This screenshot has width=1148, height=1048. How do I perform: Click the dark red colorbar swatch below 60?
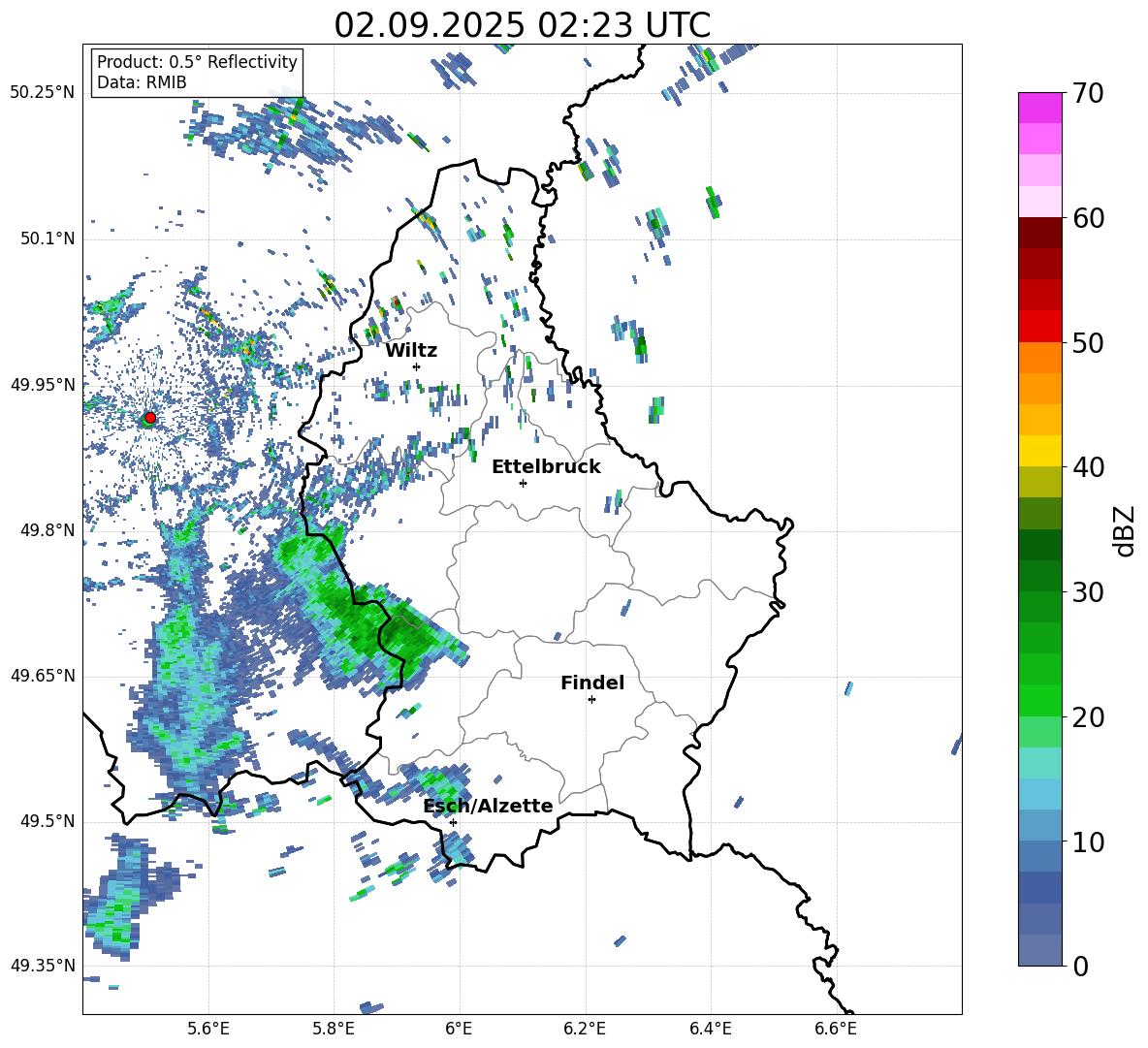(x=1039, y=233)
